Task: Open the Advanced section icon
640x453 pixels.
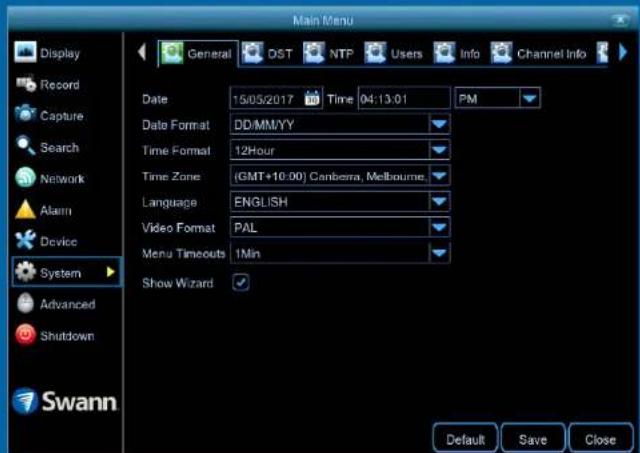Action: [x=25, y=303]
